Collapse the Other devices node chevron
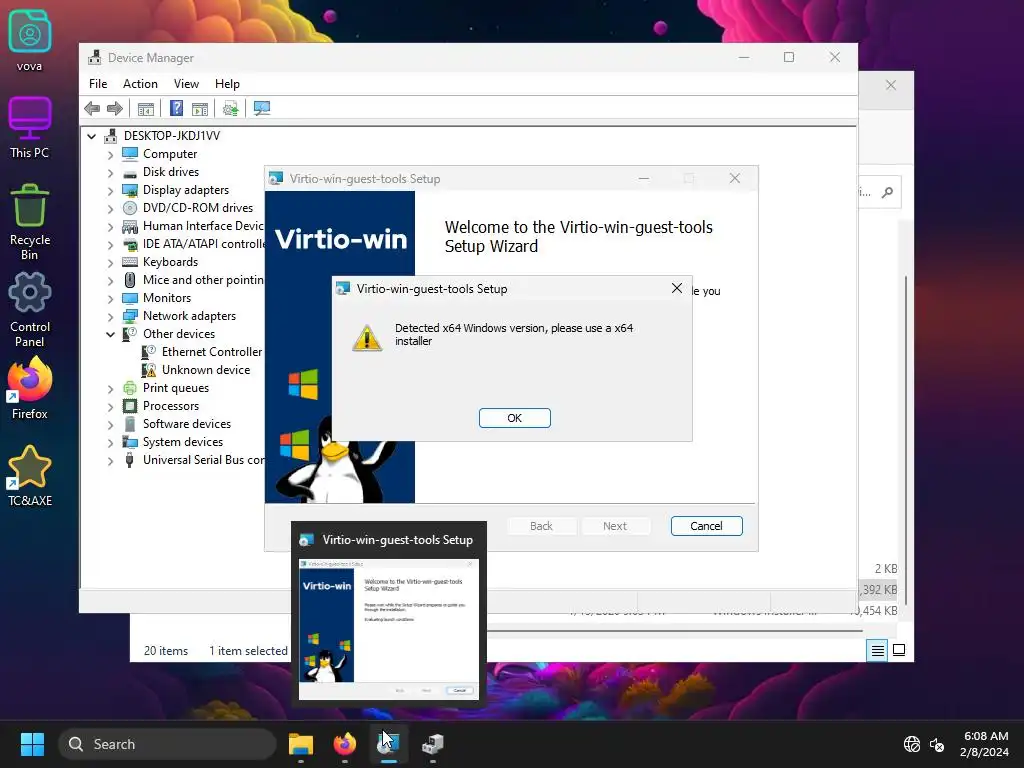Screen dimensions: 1024x768 pos(110,334)
